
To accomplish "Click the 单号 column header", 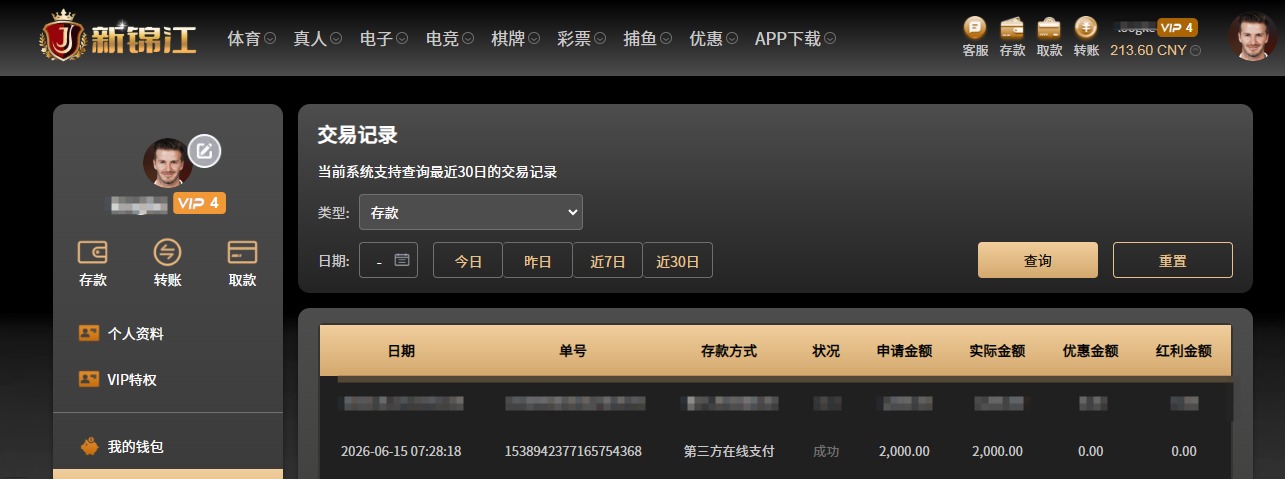I will [x=573, y=351].
